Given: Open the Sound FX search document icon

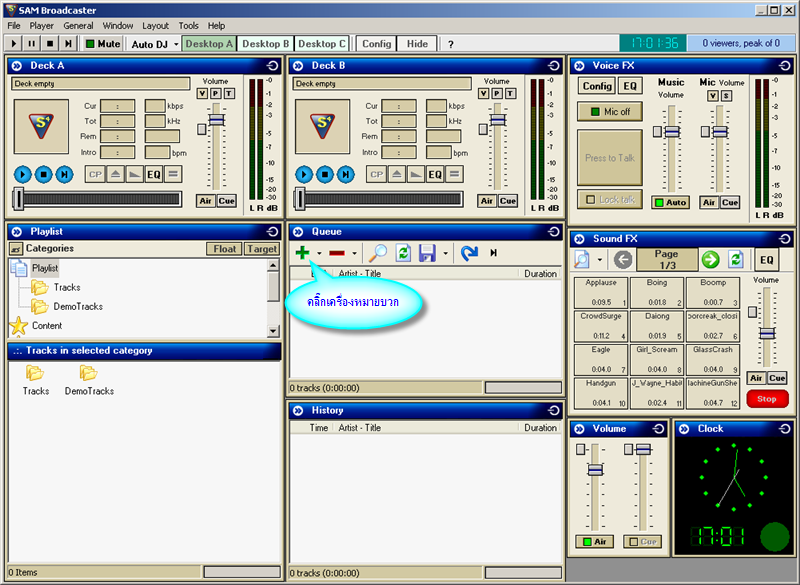Looking at the screenshot, I should pyautogui.click(x=582, y=260).
